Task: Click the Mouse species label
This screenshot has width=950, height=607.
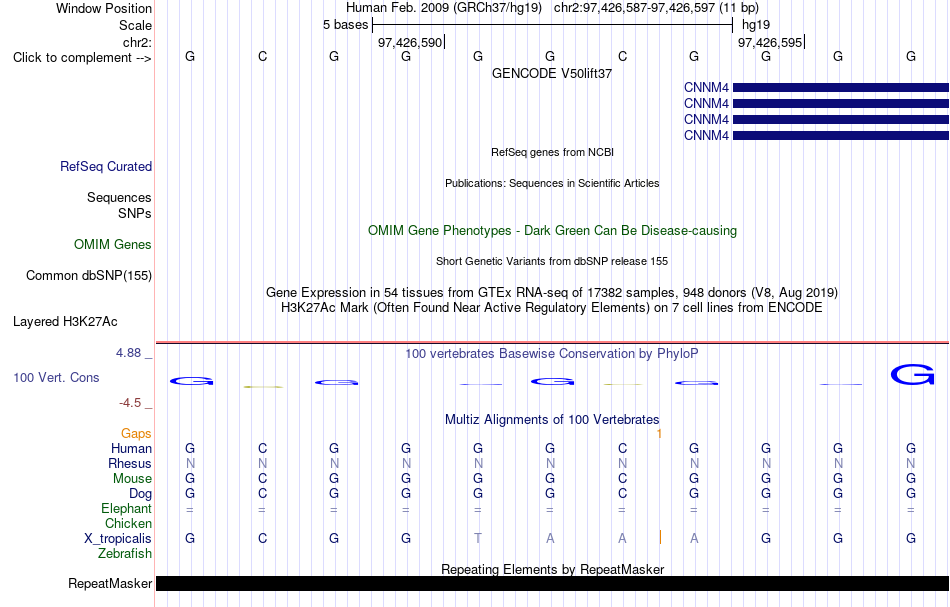Action: pyautogui.click(x=133, y=479)
